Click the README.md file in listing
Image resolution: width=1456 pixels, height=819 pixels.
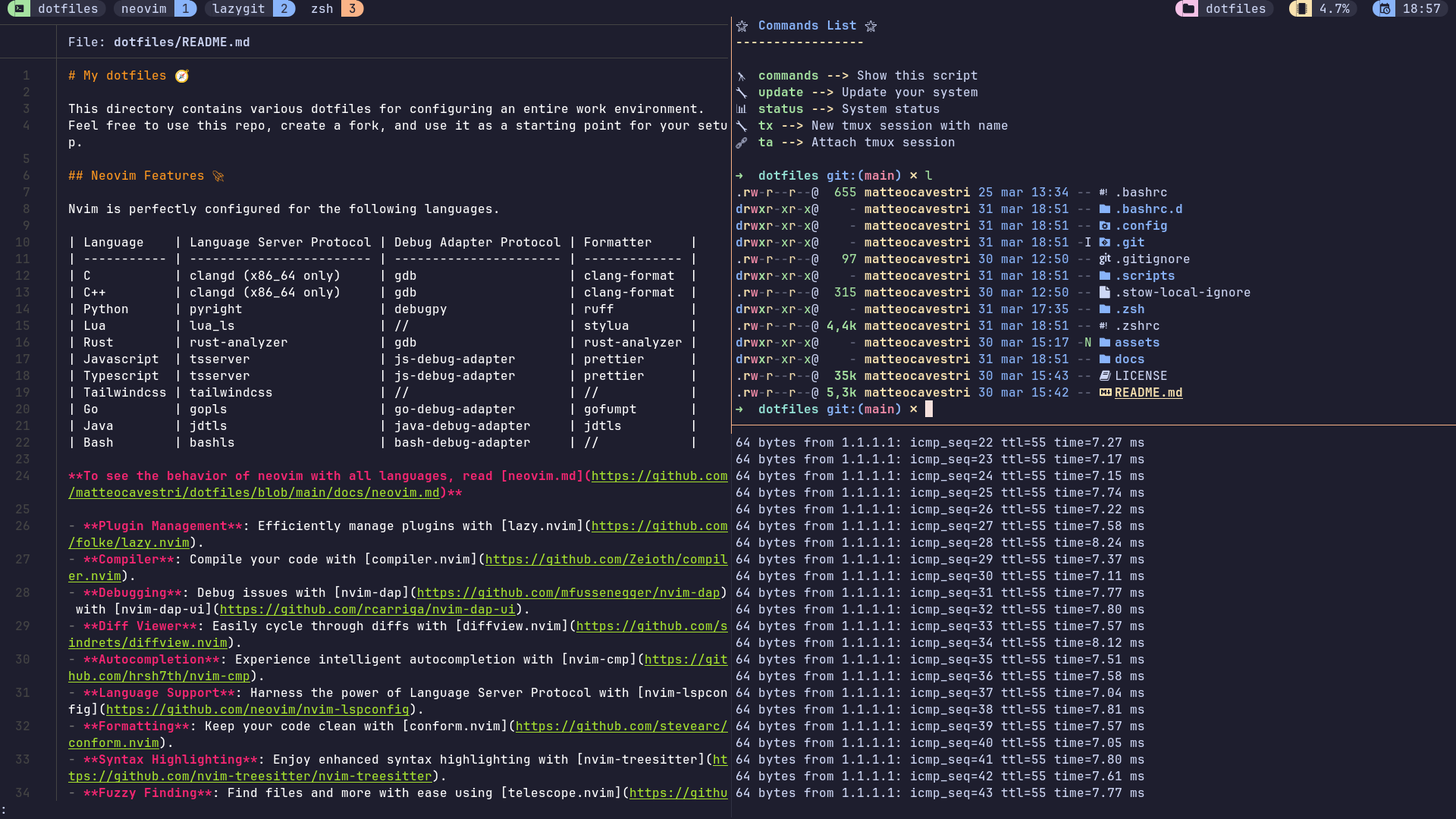(1148, 393)
